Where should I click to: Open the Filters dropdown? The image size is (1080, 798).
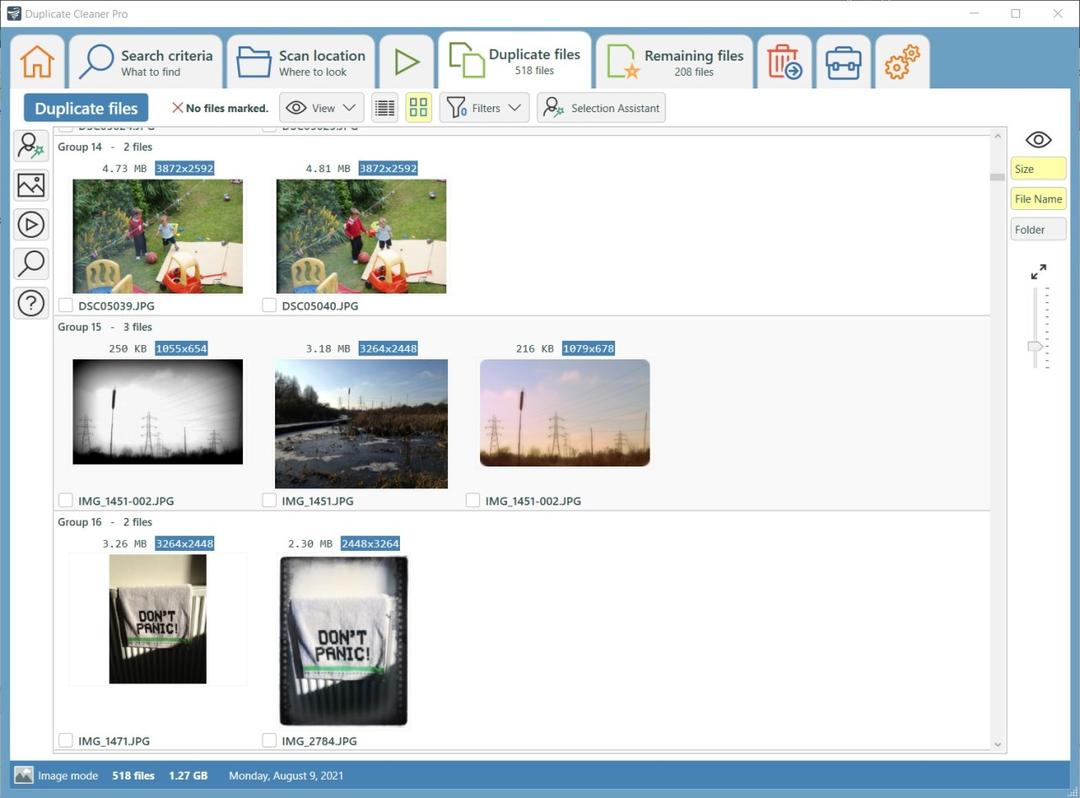(484, 108)
